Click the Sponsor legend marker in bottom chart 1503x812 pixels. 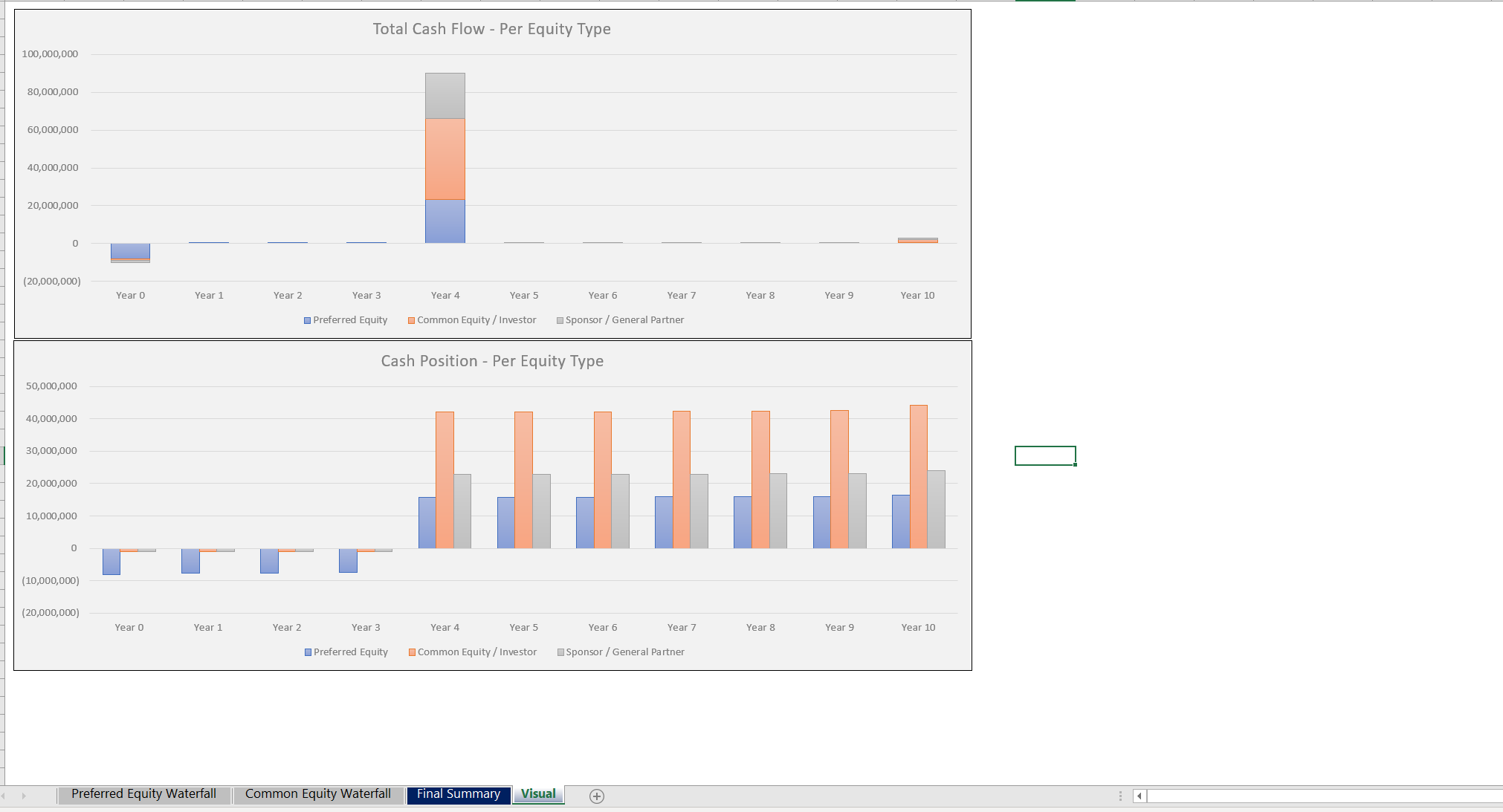[x=559, y=652]
